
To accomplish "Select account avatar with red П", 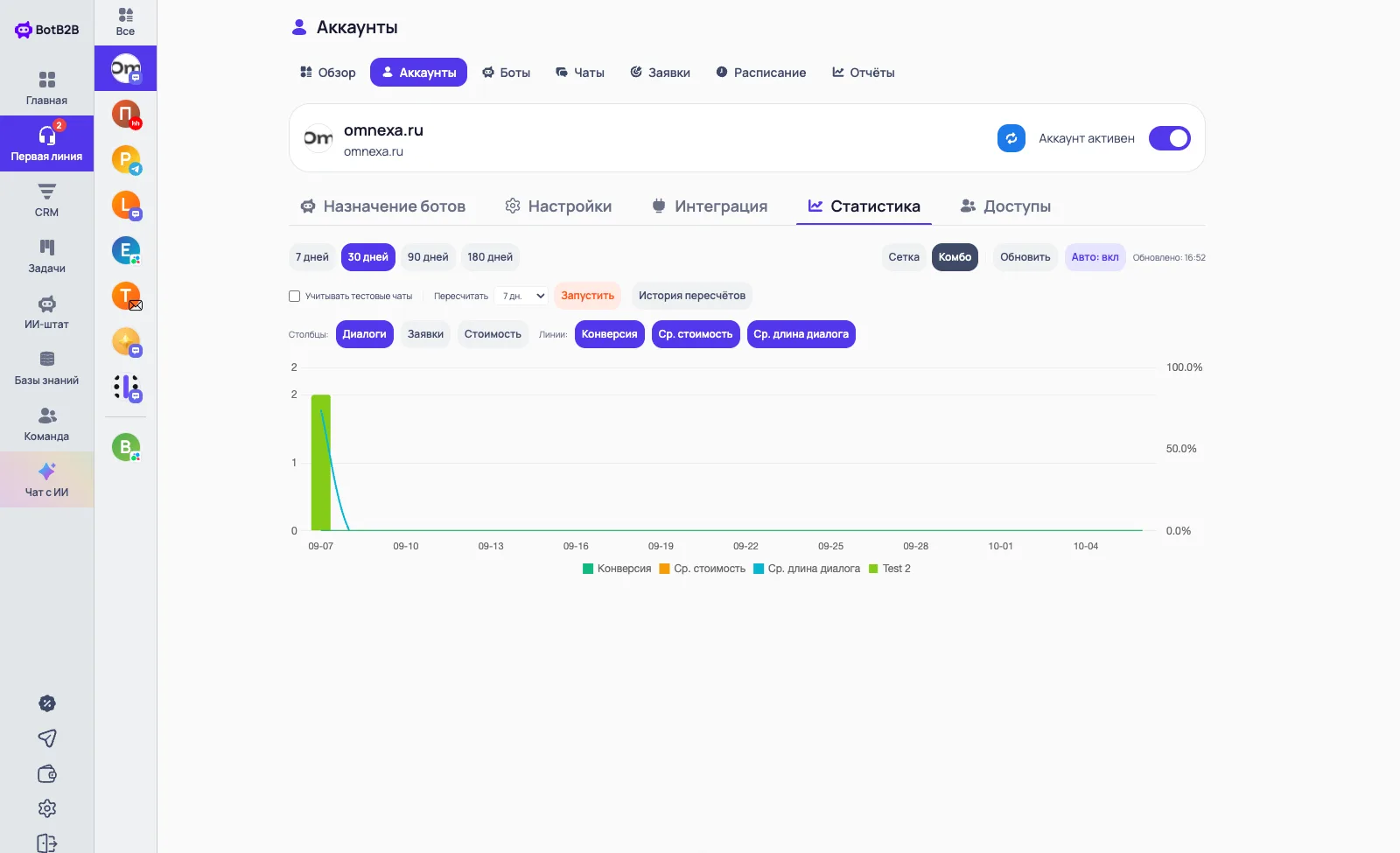I will [x=126, y=114].
